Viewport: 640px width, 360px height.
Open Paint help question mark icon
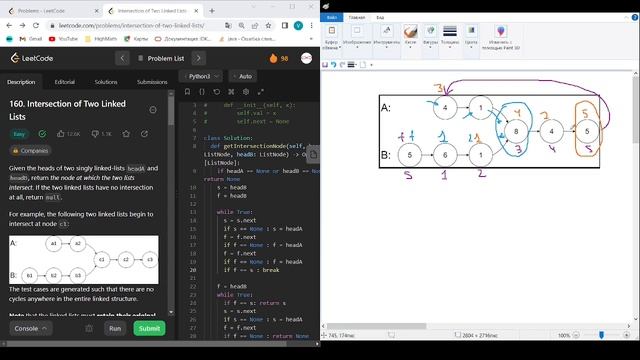[x=635, y=18]
